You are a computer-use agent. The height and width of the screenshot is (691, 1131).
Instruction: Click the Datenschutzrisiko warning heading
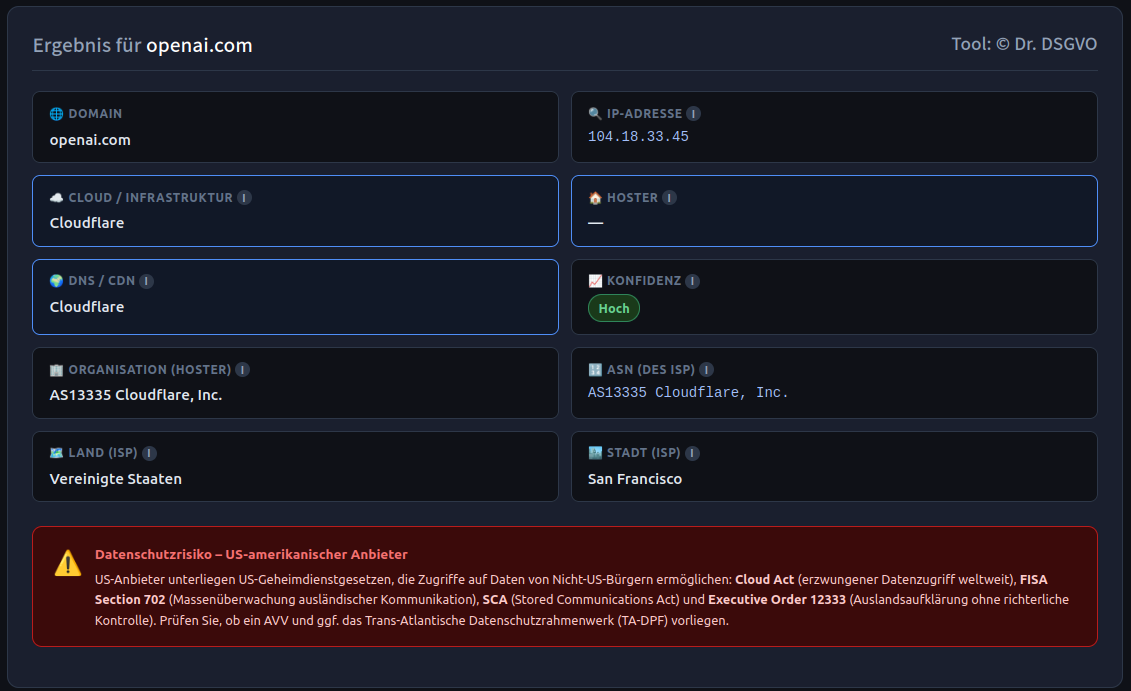(251, 554)
